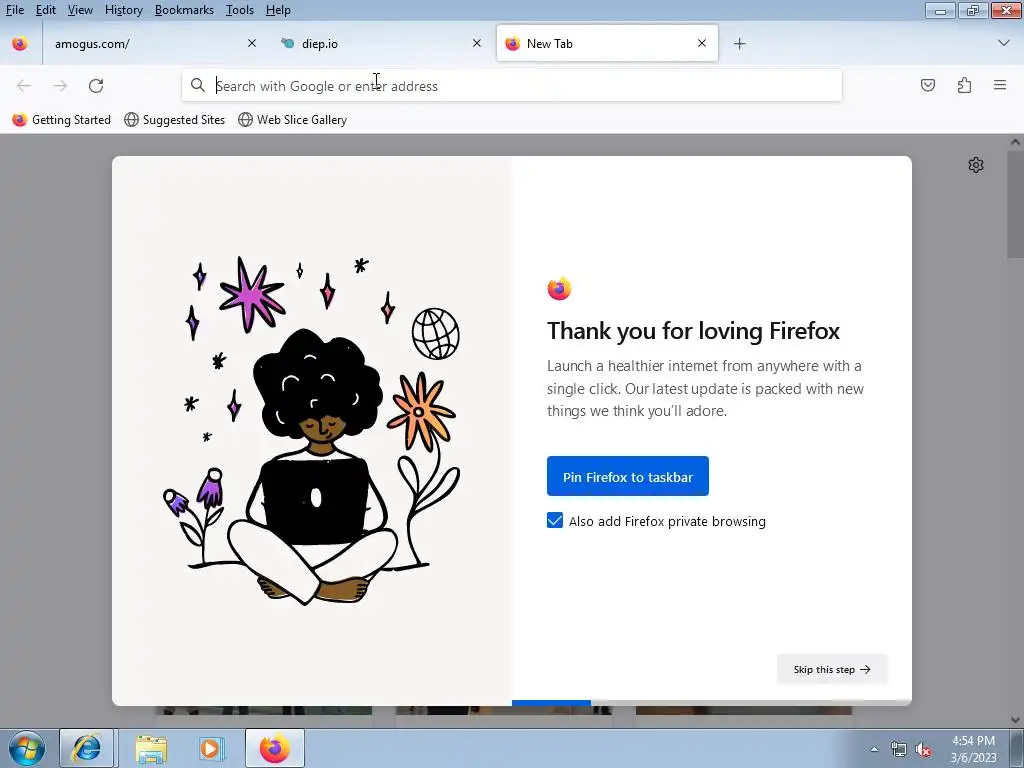Click the Firefox taskbar icon
The height and width of the screenshot is (768, 1024).
[275, 748]
